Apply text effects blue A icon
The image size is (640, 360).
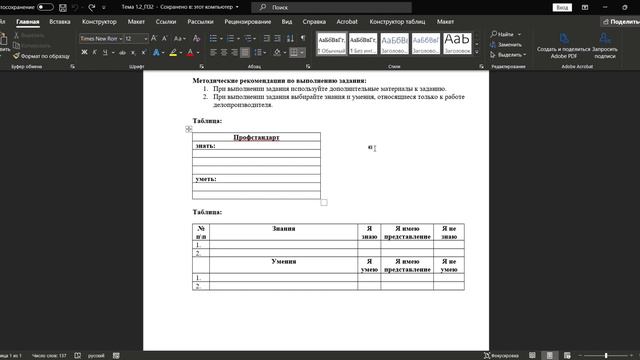coord(156,53)
